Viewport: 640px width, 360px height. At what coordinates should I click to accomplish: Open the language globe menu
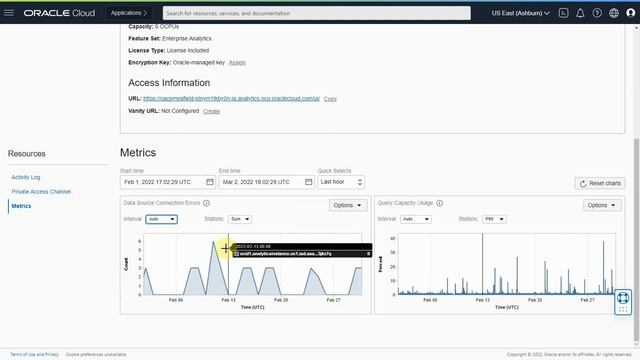[614, 13]
